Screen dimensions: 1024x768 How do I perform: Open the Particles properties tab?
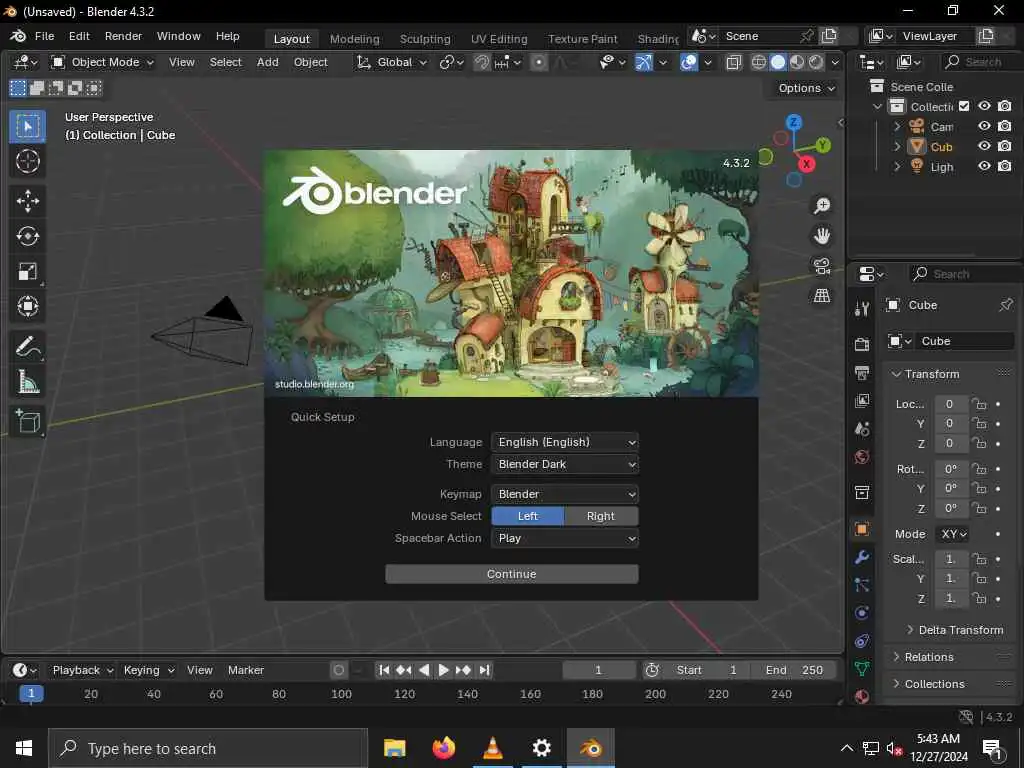pos(862,585)
